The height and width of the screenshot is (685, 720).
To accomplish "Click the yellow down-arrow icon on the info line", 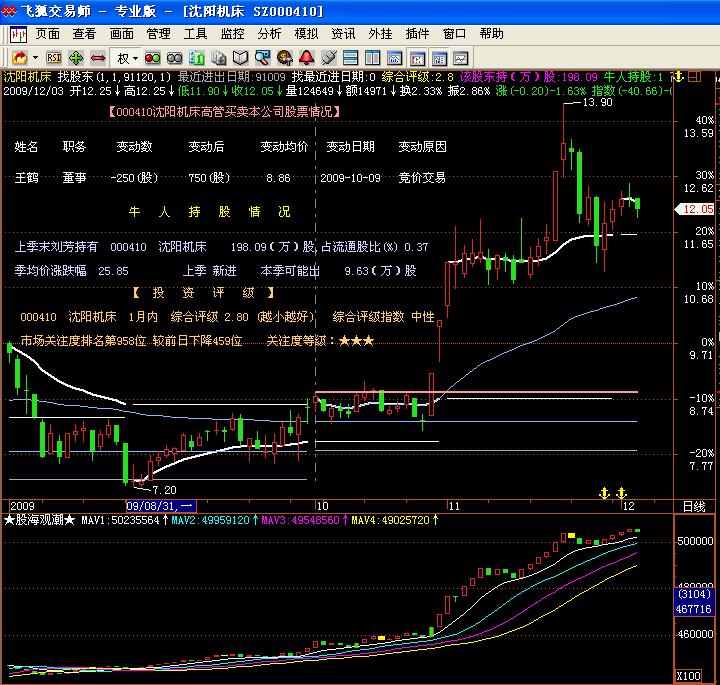I will point(680,77).
